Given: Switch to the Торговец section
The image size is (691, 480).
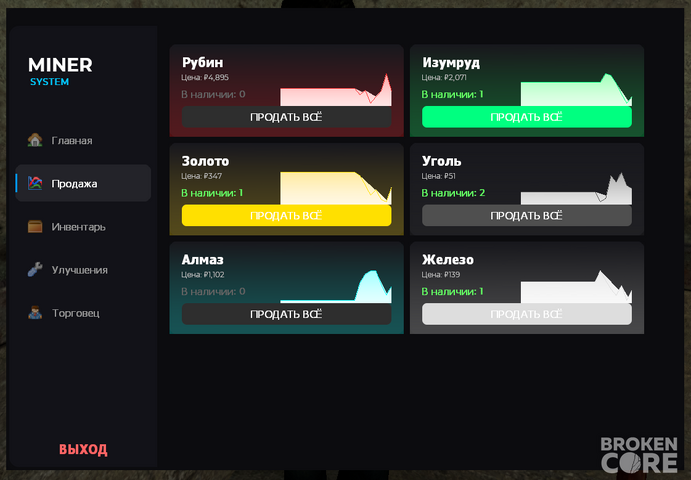Looking at the screenshot, I should click(83, 313).
